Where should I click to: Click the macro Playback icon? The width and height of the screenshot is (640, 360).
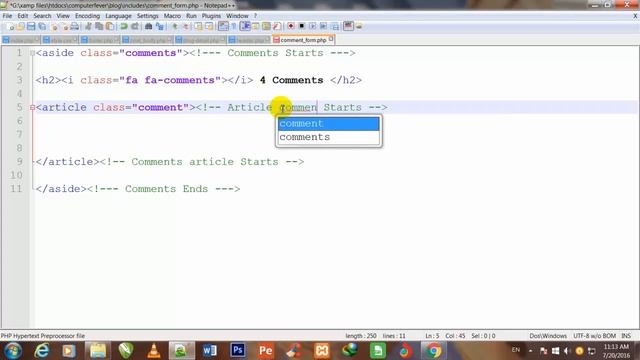(x=313, y=26)
